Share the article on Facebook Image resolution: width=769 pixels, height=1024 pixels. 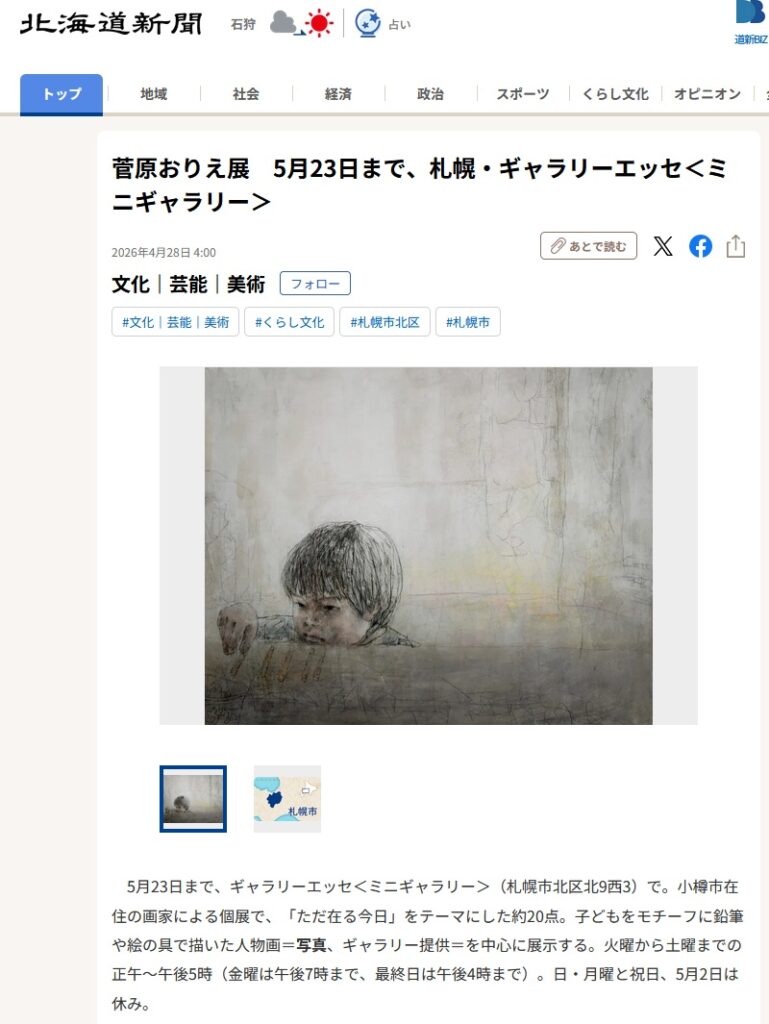tap(700, 246)
